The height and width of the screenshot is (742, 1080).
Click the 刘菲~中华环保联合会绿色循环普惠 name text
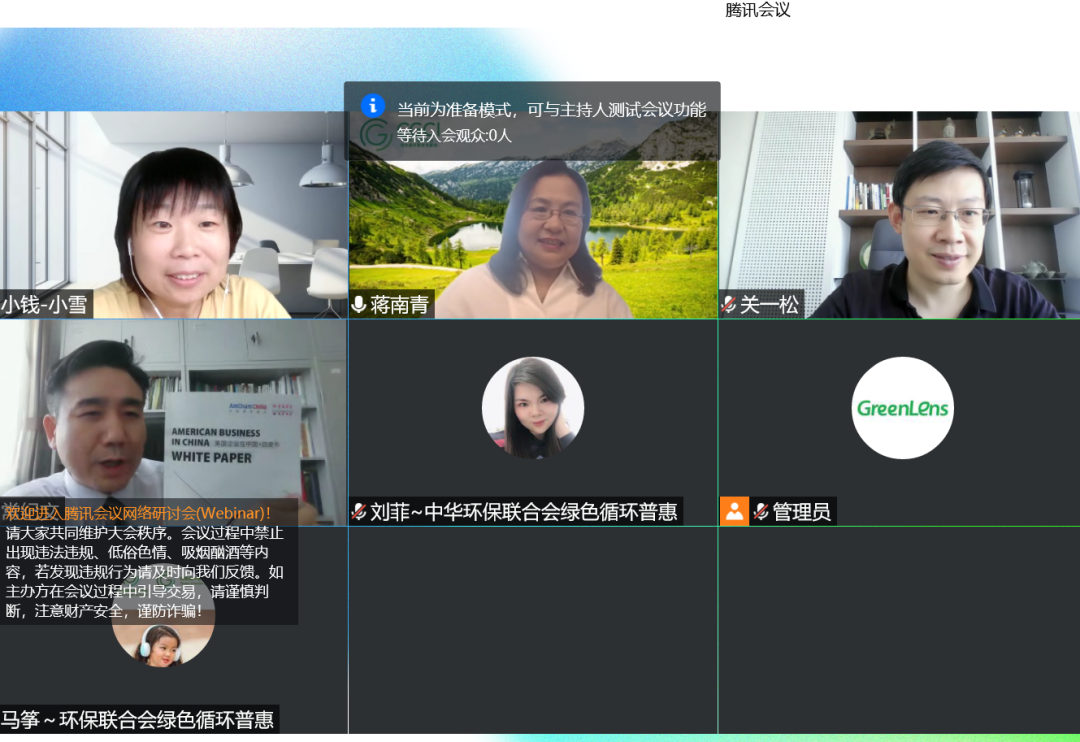523,512
